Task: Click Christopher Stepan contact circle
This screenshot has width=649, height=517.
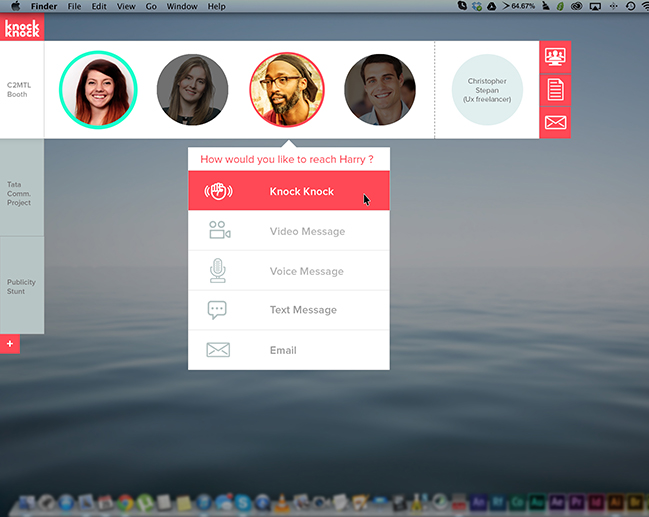Action: coord(487,90)
